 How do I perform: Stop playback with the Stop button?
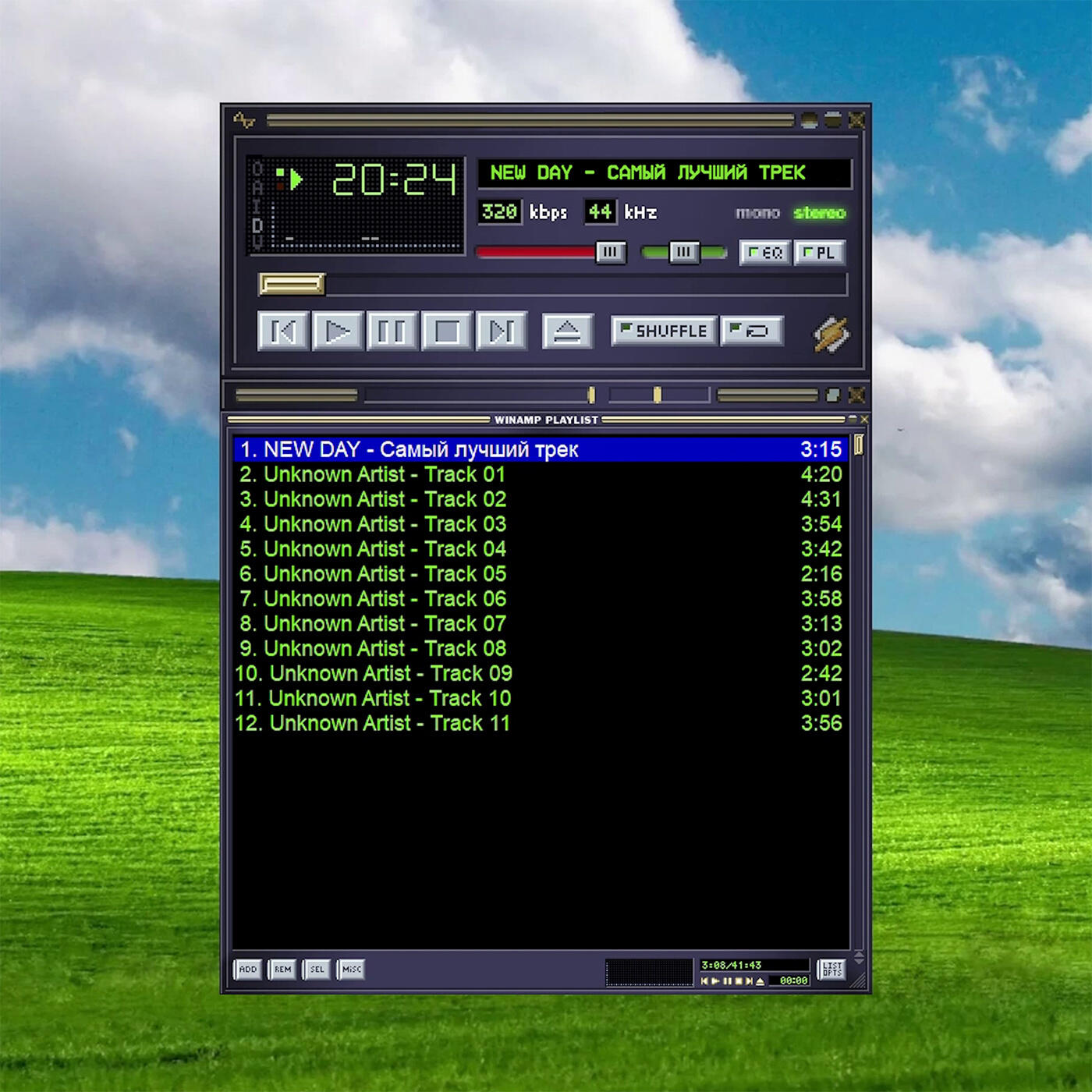[x=446, y=331]
